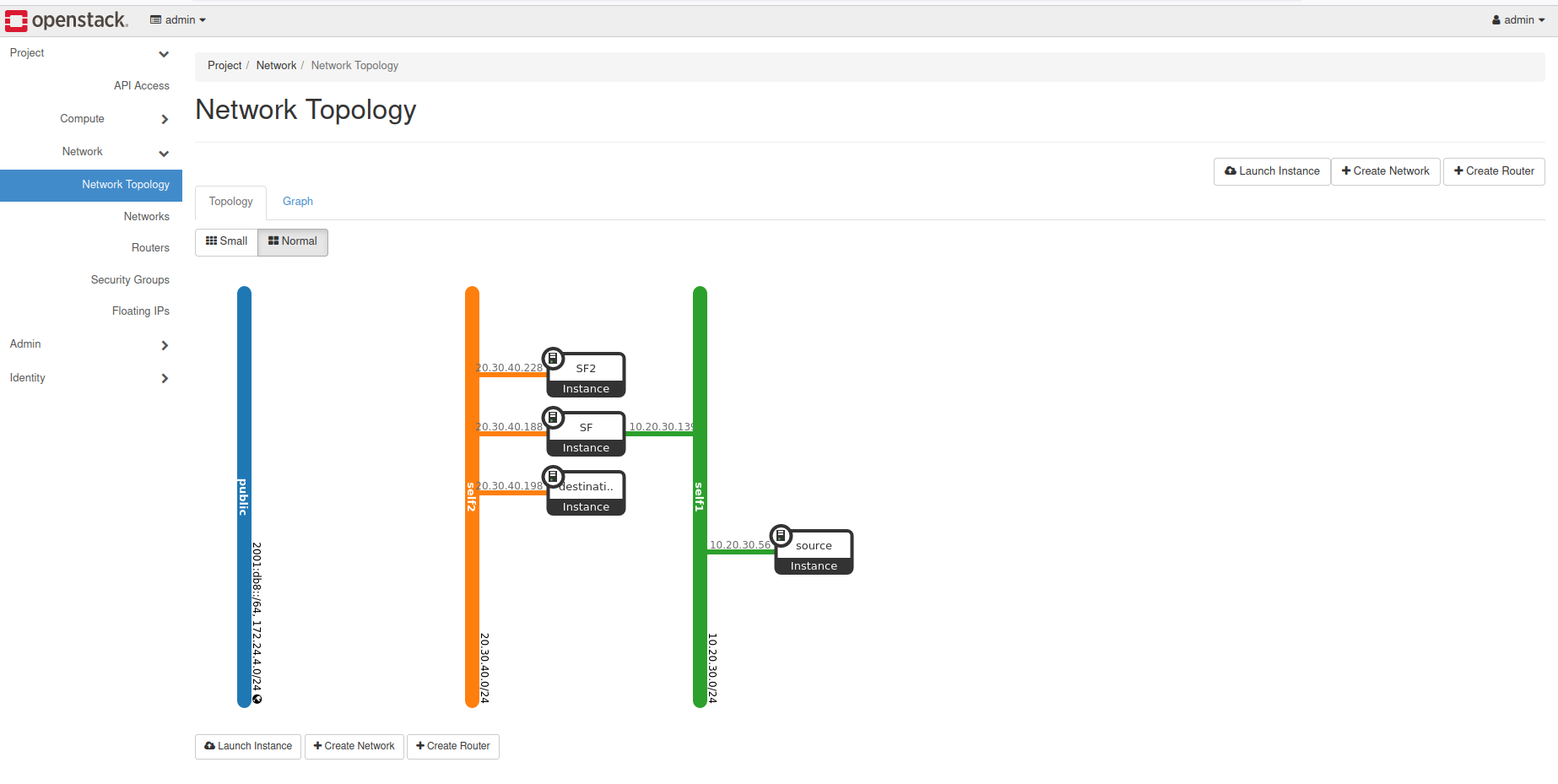The height and width of the screenshot is (784, 1558).
Task: Click the source instance server icon
Action: (x=781, y=536)
